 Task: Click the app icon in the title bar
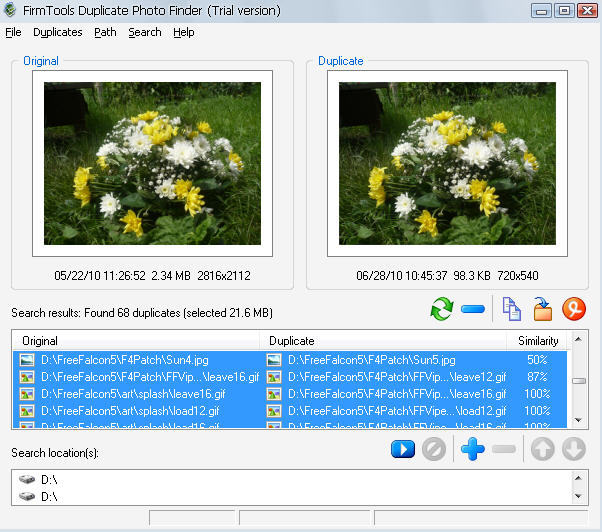pyautogui.click(x=10, y=10)
